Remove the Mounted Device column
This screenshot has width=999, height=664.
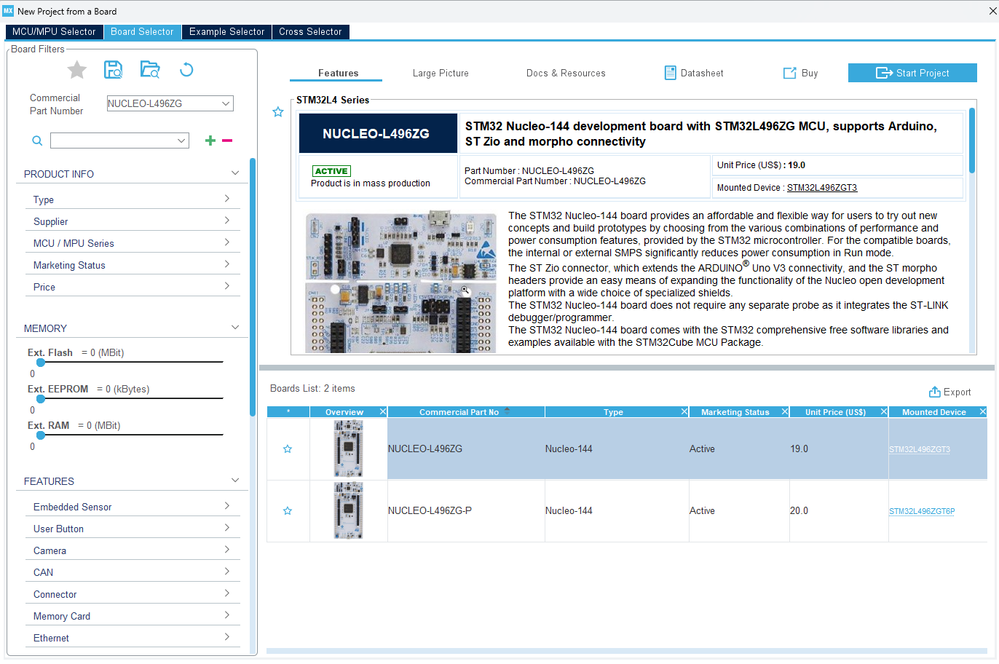click(982, 412)
